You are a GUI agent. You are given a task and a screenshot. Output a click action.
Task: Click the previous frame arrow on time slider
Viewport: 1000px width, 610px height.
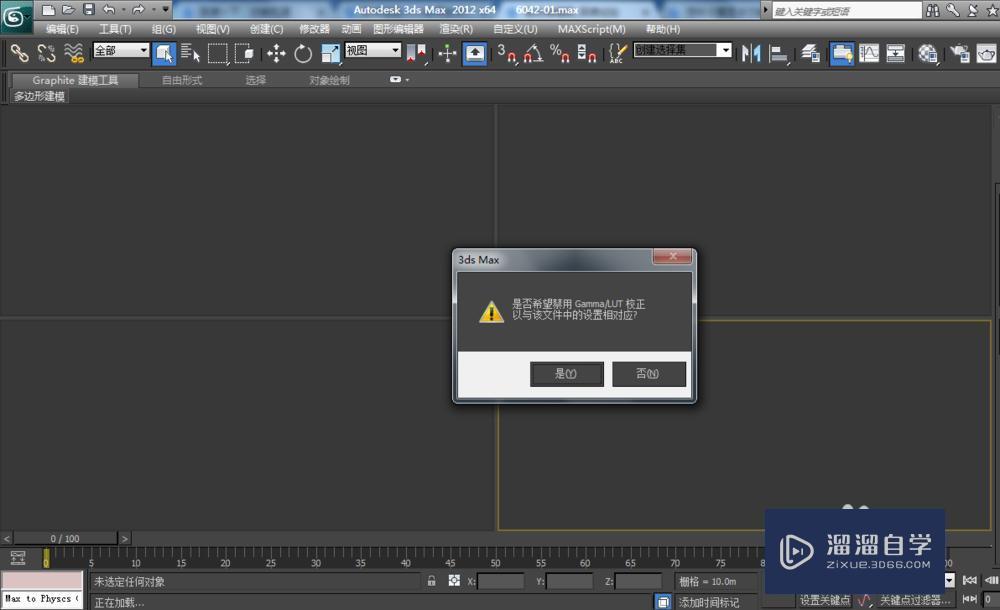point(6,539)
